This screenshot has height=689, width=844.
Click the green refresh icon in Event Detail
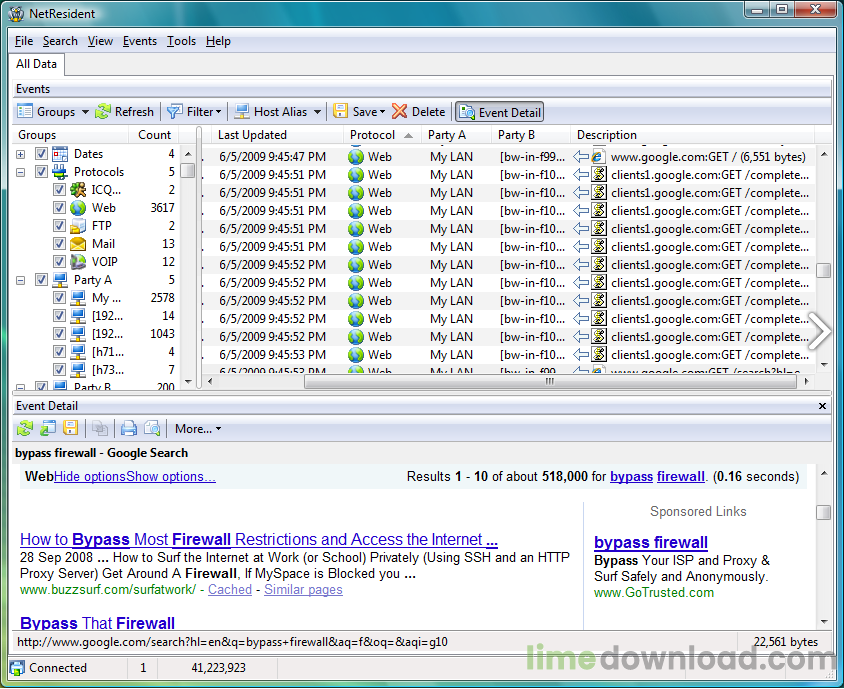(x=25, y=429)
